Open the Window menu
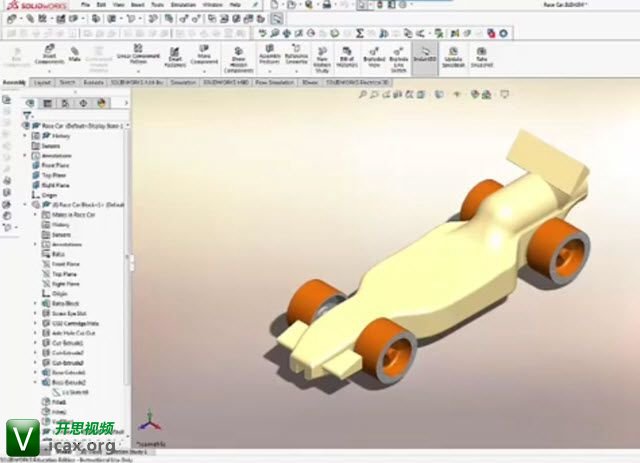 [x=213, y=5]
